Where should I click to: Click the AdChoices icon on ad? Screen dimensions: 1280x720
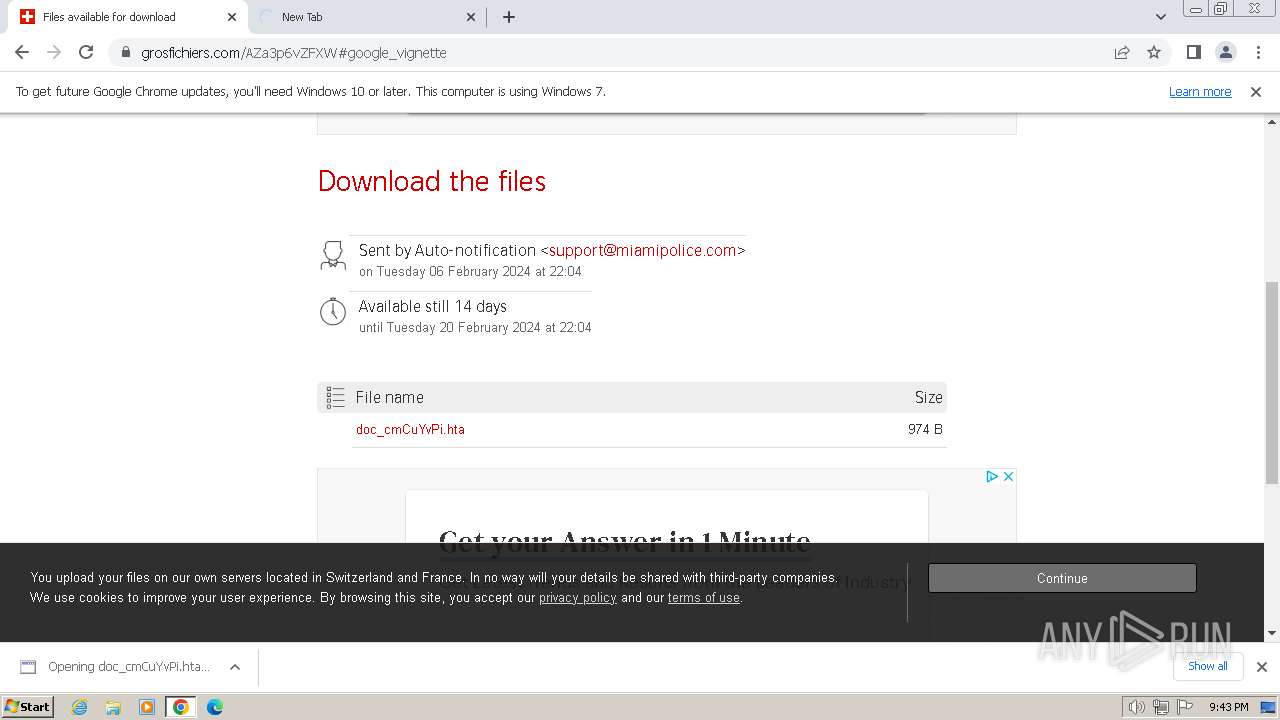click(992, 476)
